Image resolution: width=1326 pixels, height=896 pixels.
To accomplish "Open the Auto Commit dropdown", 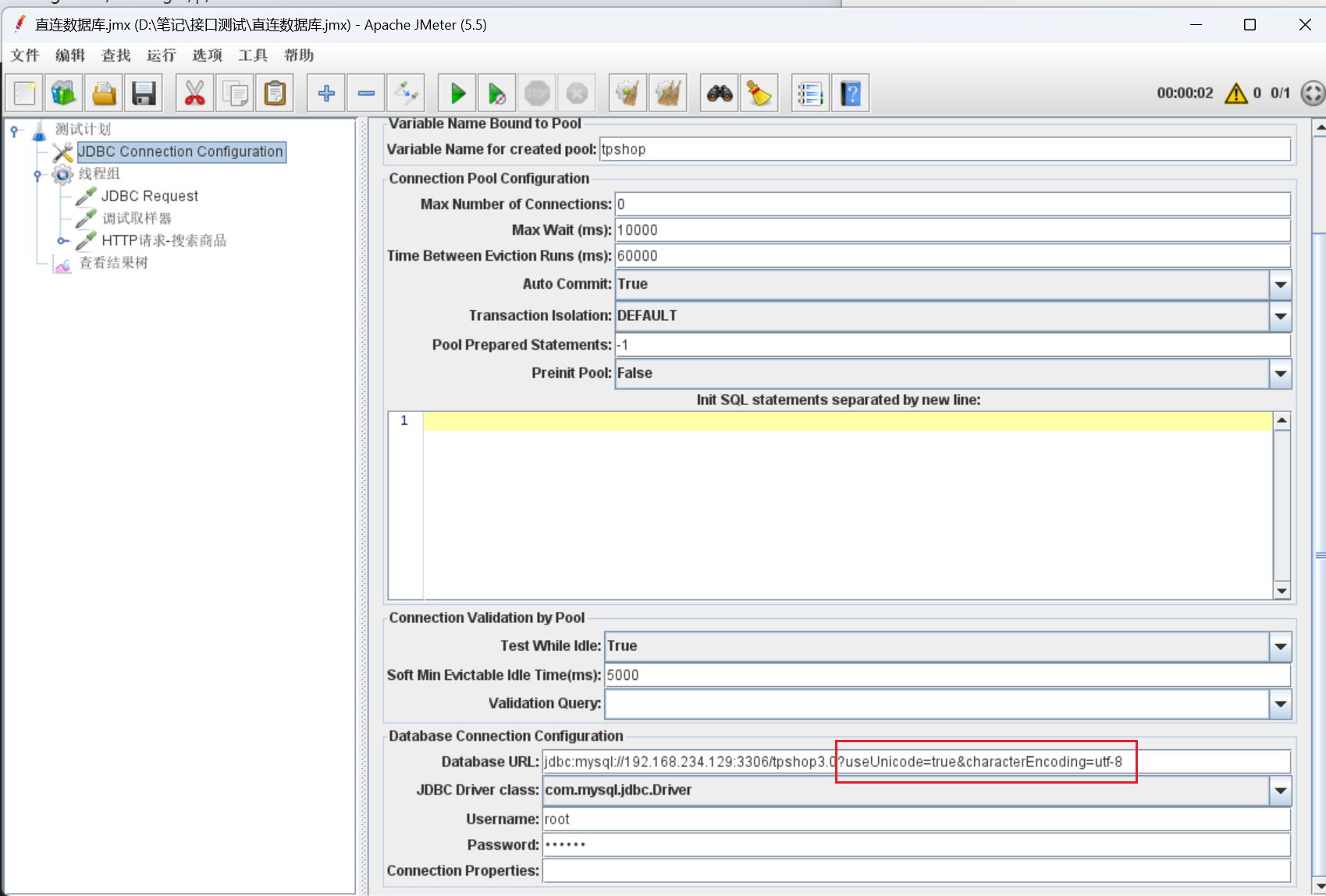I will click(1280, 284).
